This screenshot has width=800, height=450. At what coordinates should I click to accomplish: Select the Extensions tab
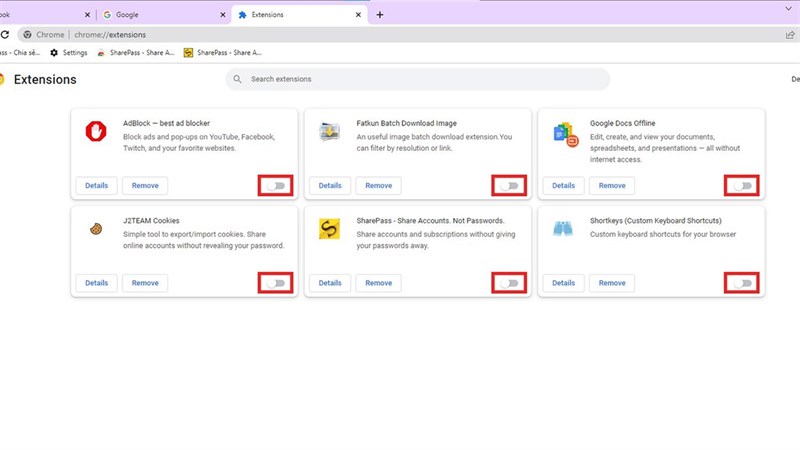299,15
